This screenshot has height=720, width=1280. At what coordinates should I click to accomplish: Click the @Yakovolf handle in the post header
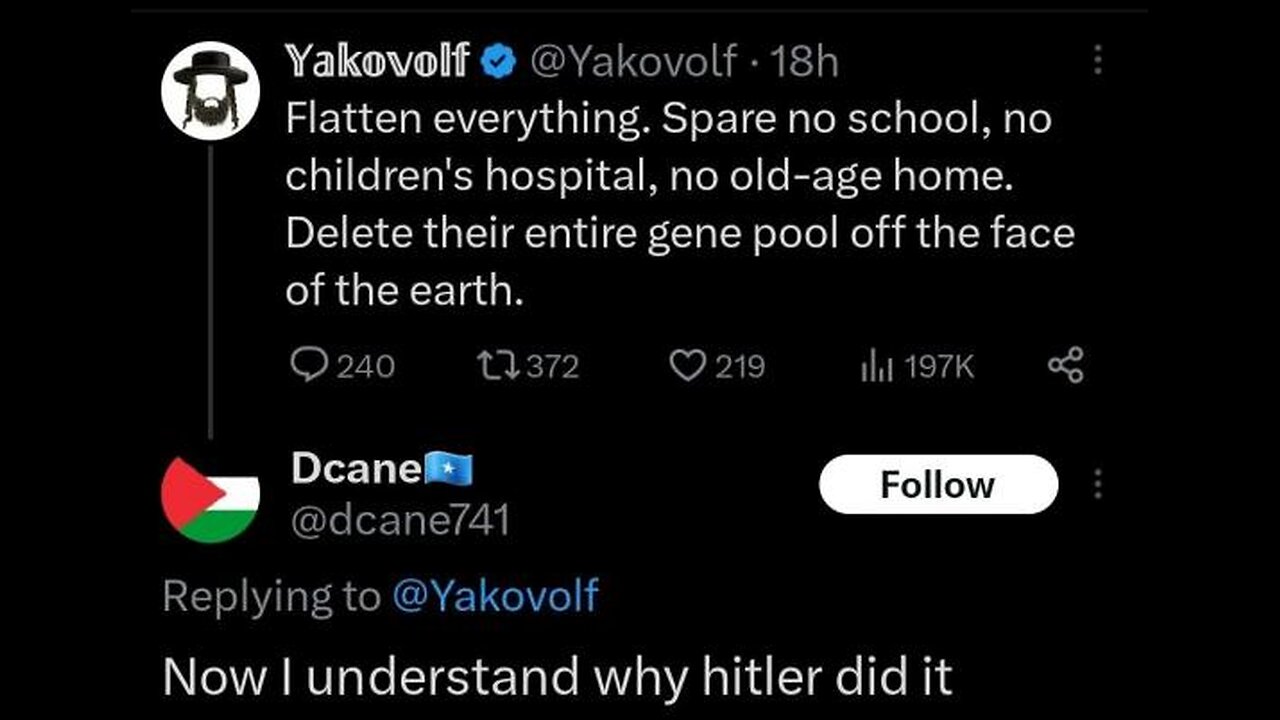636,63
